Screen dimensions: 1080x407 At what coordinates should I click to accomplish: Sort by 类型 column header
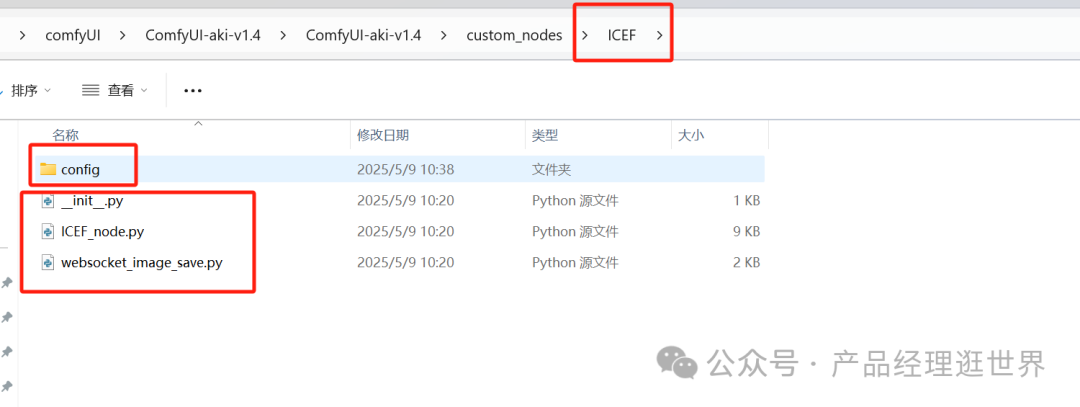(x=545, y=136)
